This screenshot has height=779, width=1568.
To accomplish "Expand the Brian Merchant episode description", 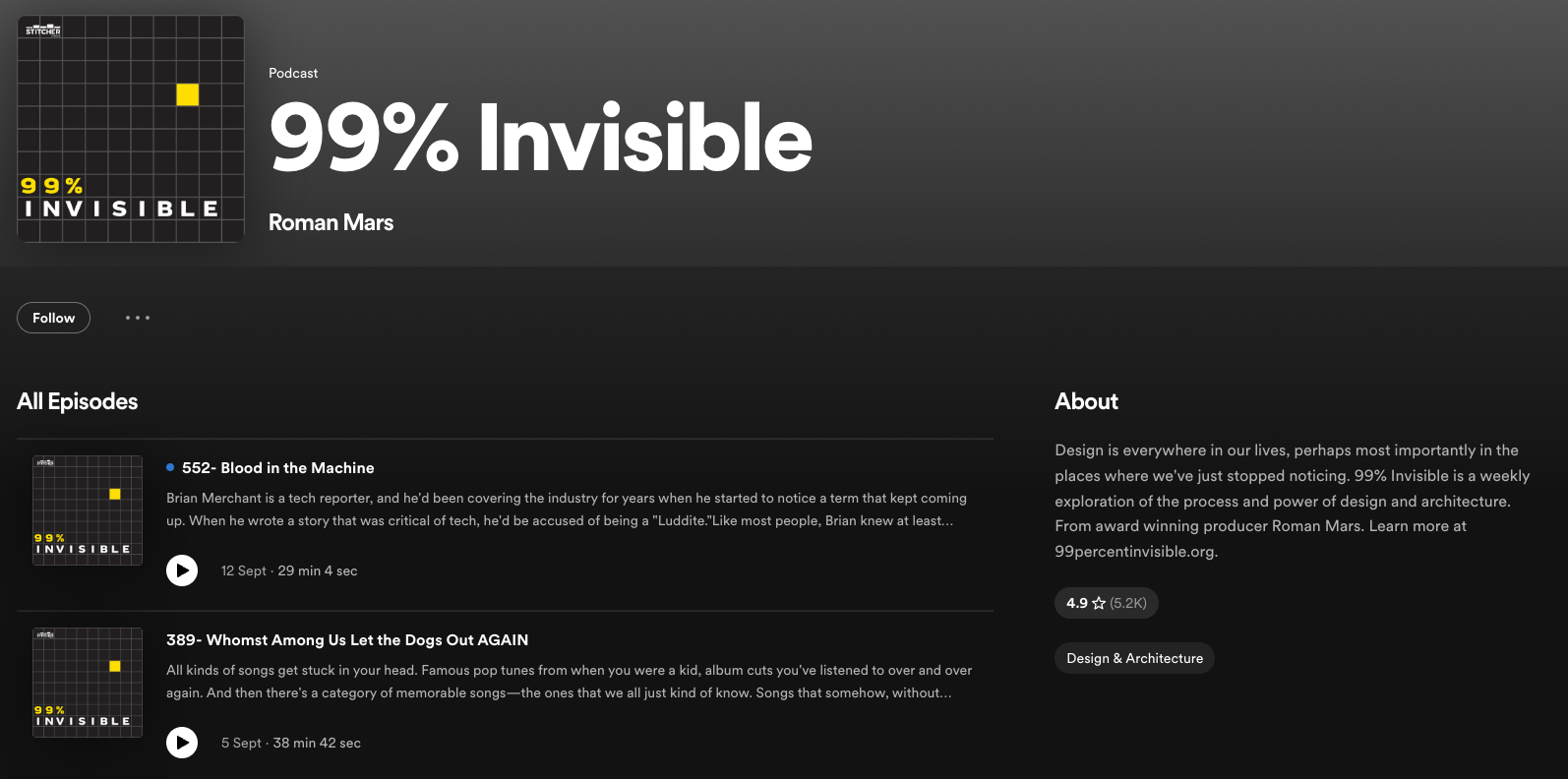I will [566, 509].
